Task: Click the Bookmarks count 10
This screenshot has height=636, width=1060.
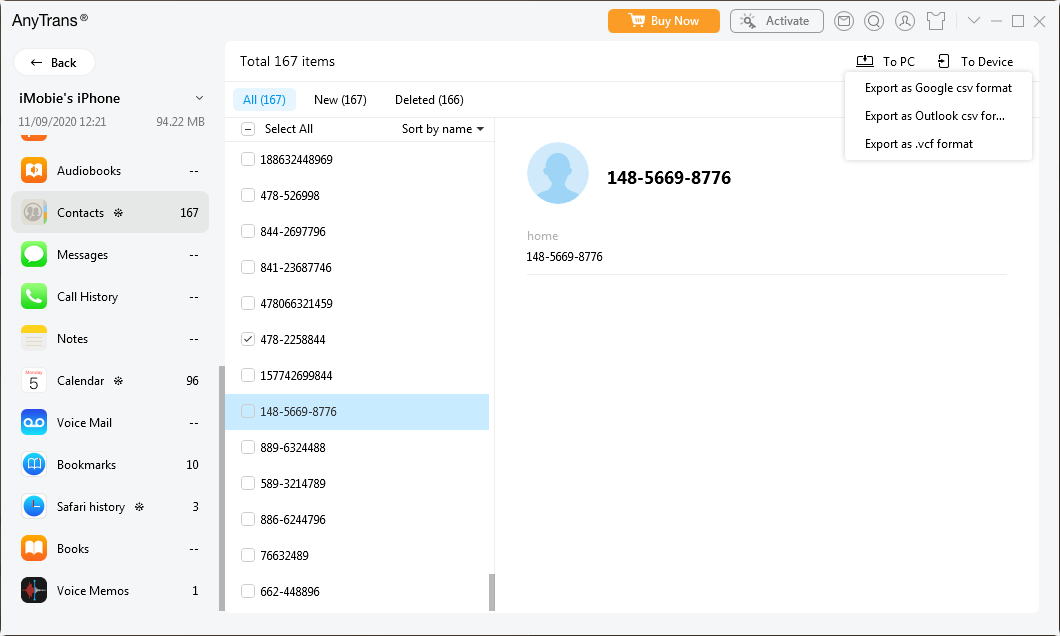Action: click(192, 464)
